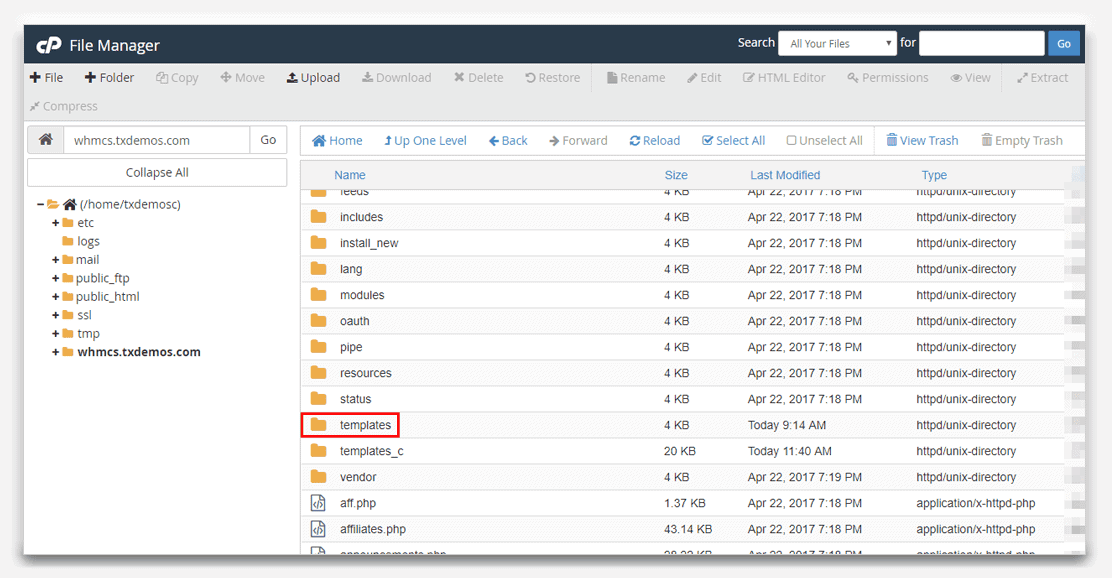The width and height of the screenshot is (1112, 578).
Task: Open View Trash
Action: pos(922,141)
